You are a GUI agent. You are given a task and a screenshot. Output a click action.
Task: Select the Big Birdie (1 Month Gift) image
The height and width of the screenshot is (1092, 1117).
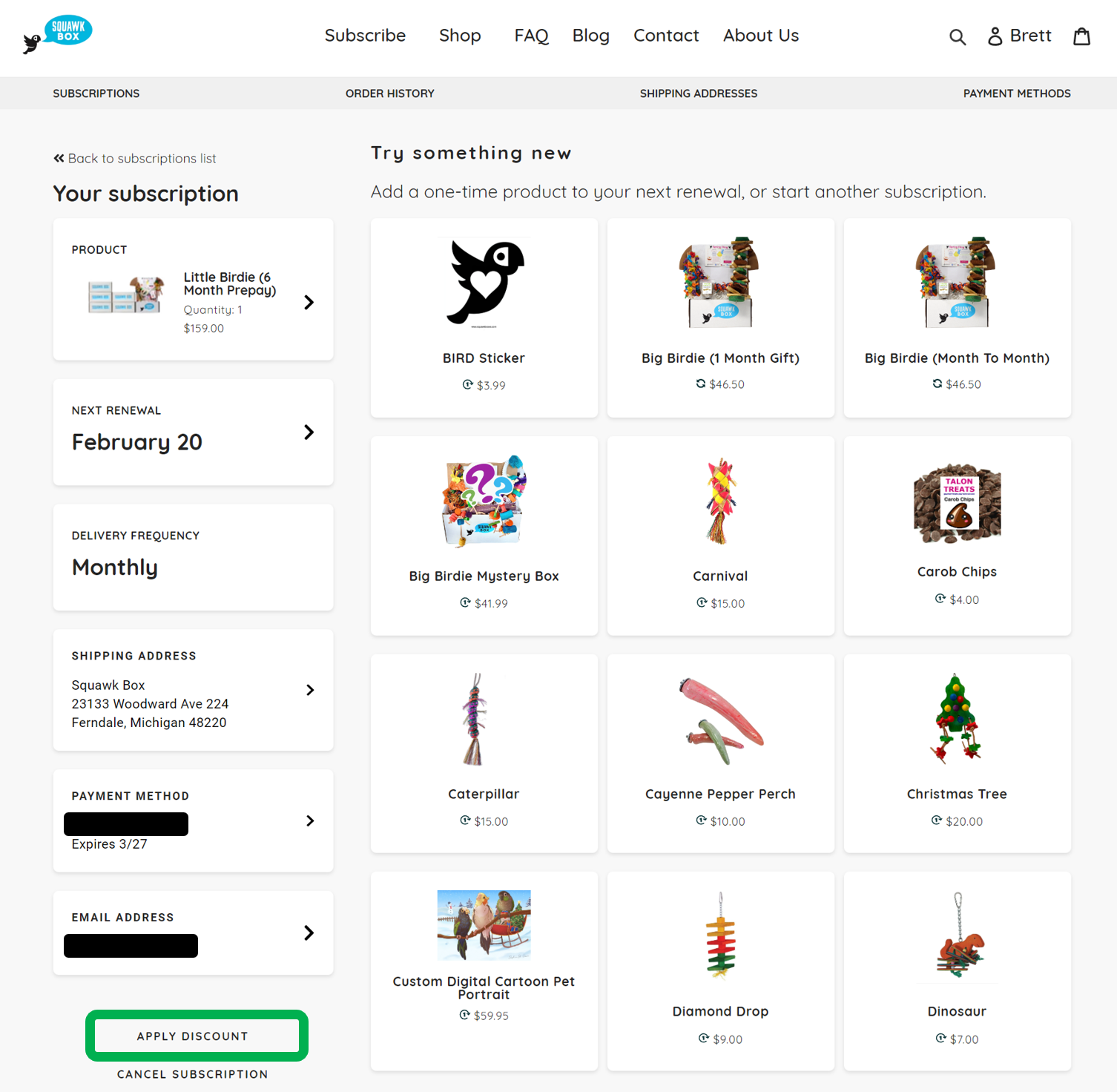click(x=720, y=282)
